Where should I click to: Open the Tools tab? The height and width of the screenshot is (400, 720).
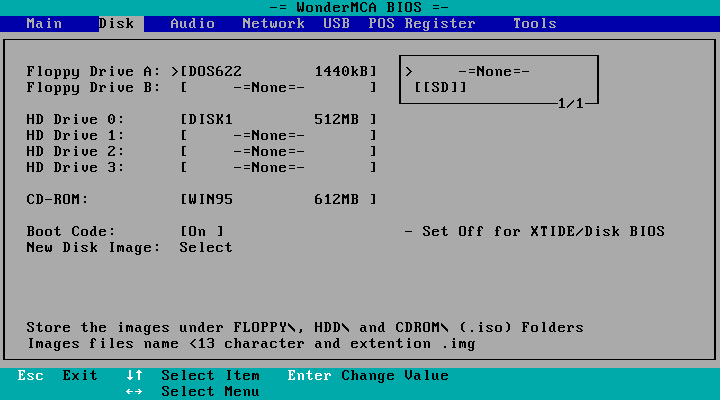534,23
